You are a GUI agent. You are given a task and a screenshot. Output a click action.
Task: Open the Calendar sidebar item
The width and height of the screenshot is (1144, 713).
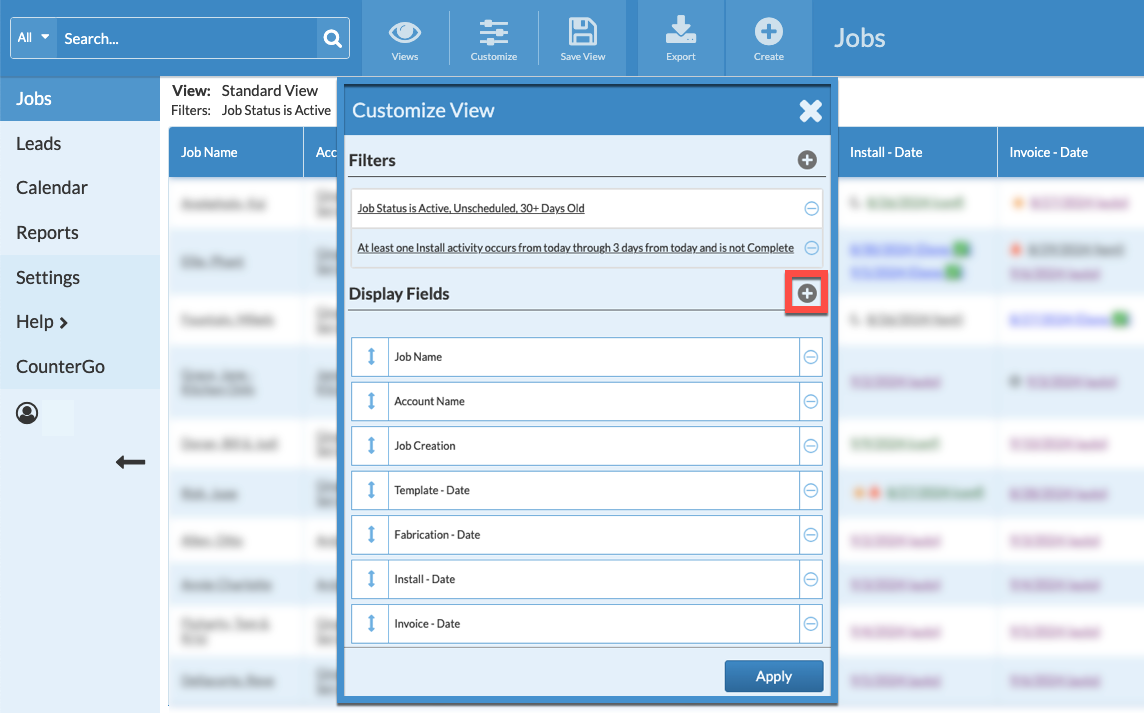coord(52,188)
